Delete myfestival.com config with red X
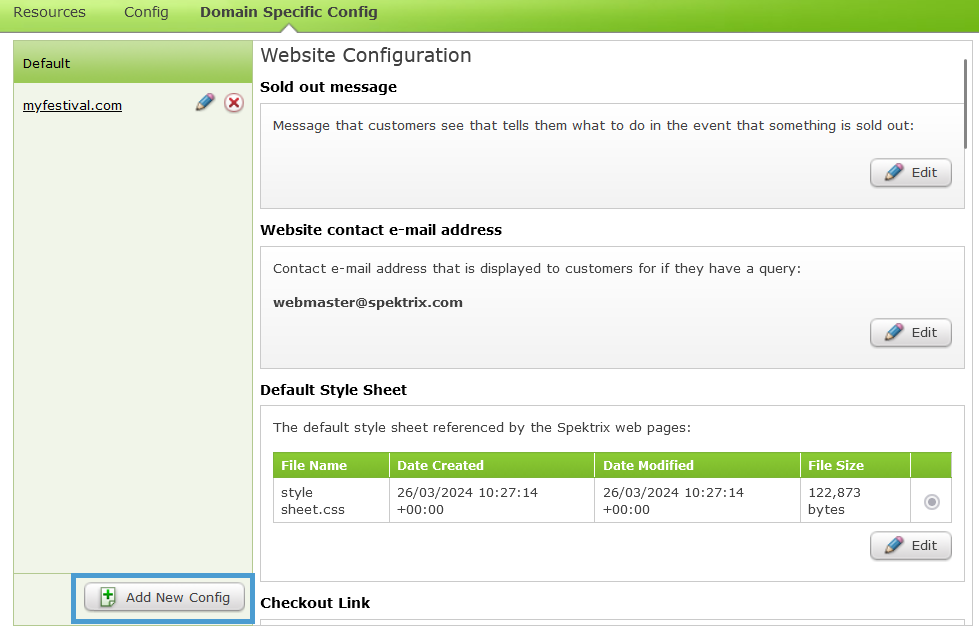This screenshot has width=979, height=637. 234,102
